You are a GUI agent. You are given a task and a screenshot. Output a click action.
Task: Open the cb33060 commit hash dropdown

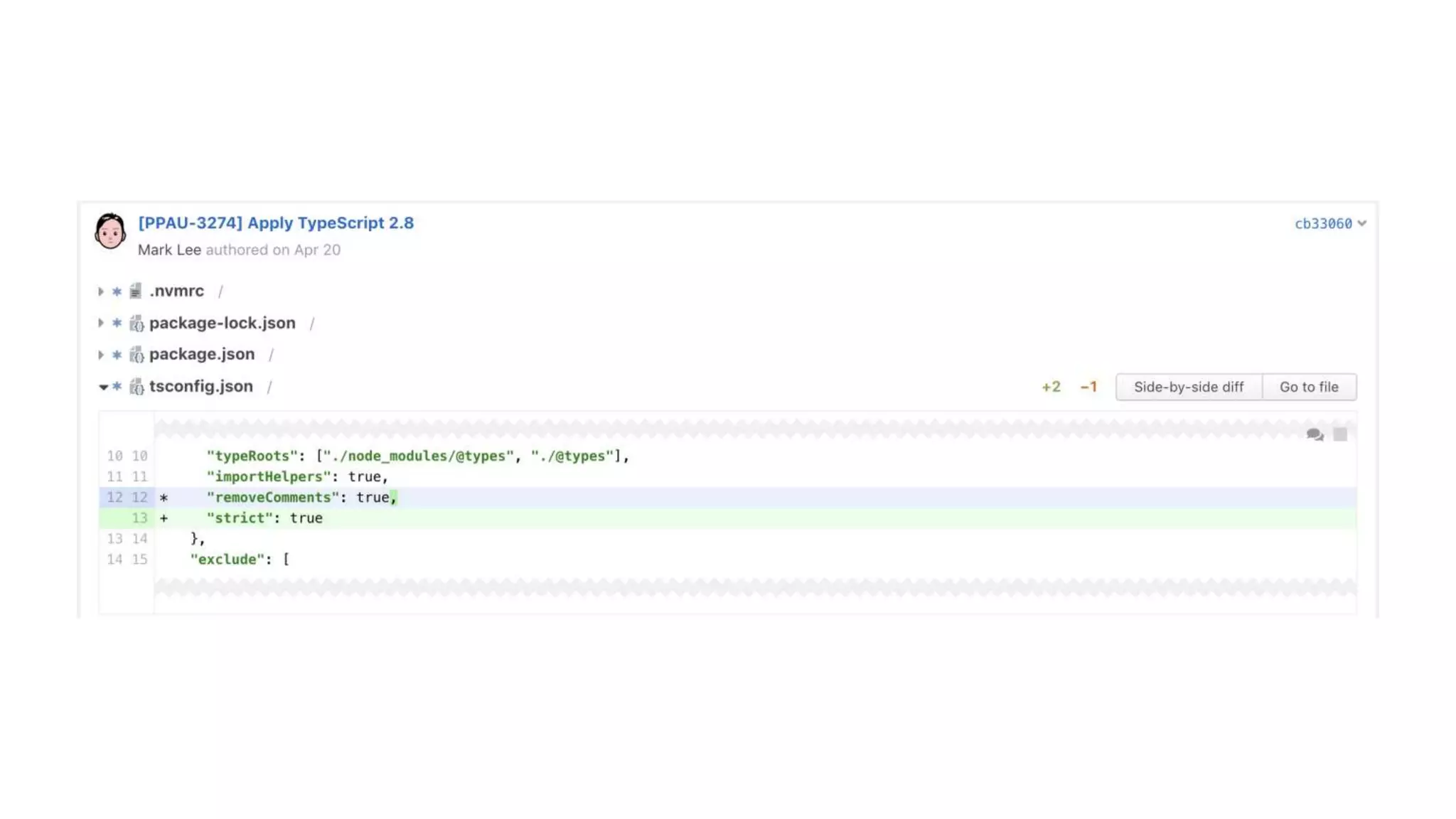point(1330,224)
